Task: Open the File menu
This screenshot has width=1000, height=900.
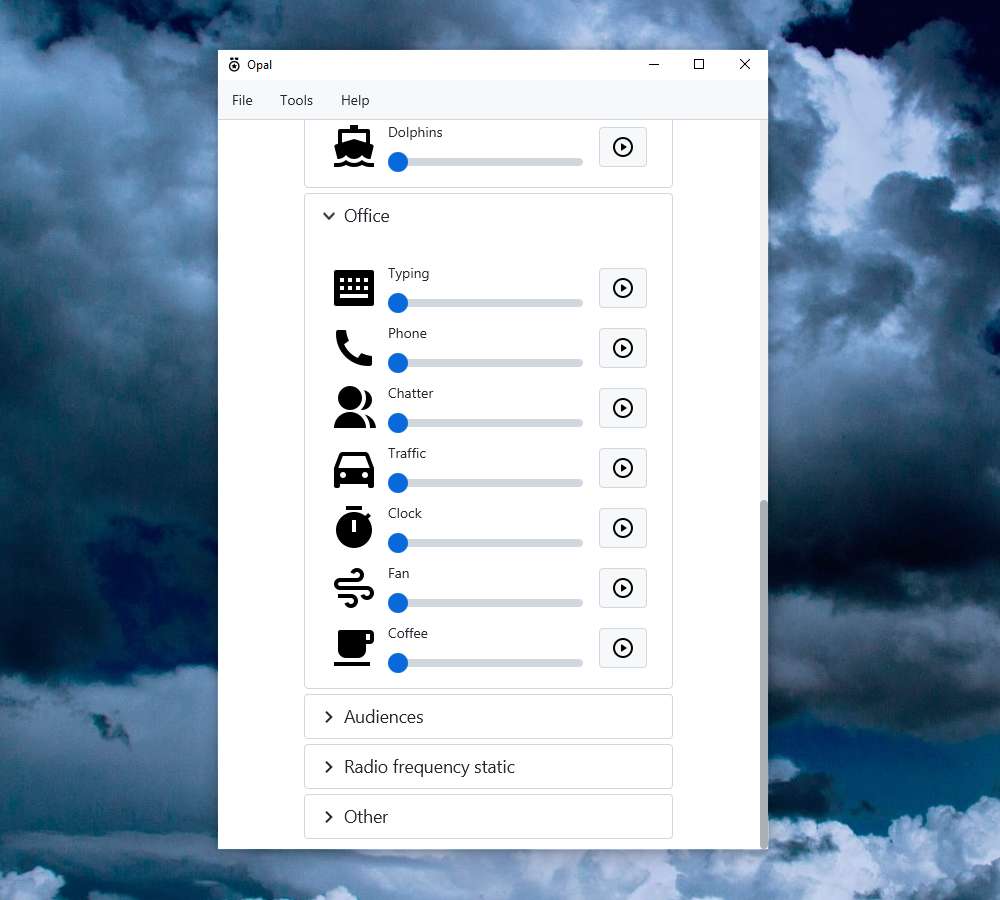Action: click(242, 100)
